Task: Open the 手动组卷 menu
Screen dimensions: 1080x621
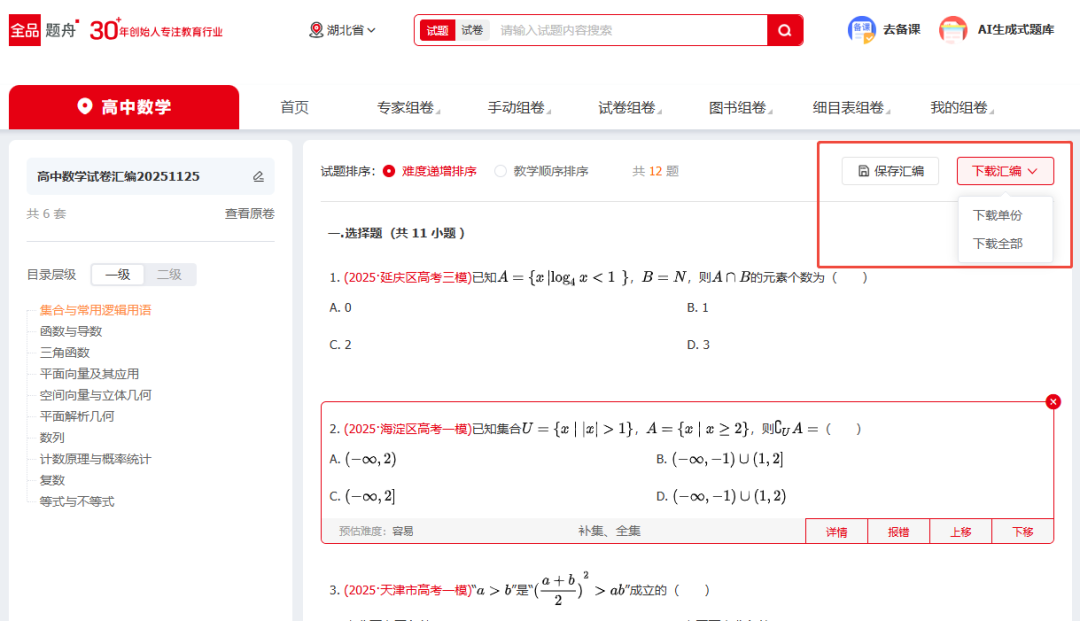Action: tap(519, 107)
